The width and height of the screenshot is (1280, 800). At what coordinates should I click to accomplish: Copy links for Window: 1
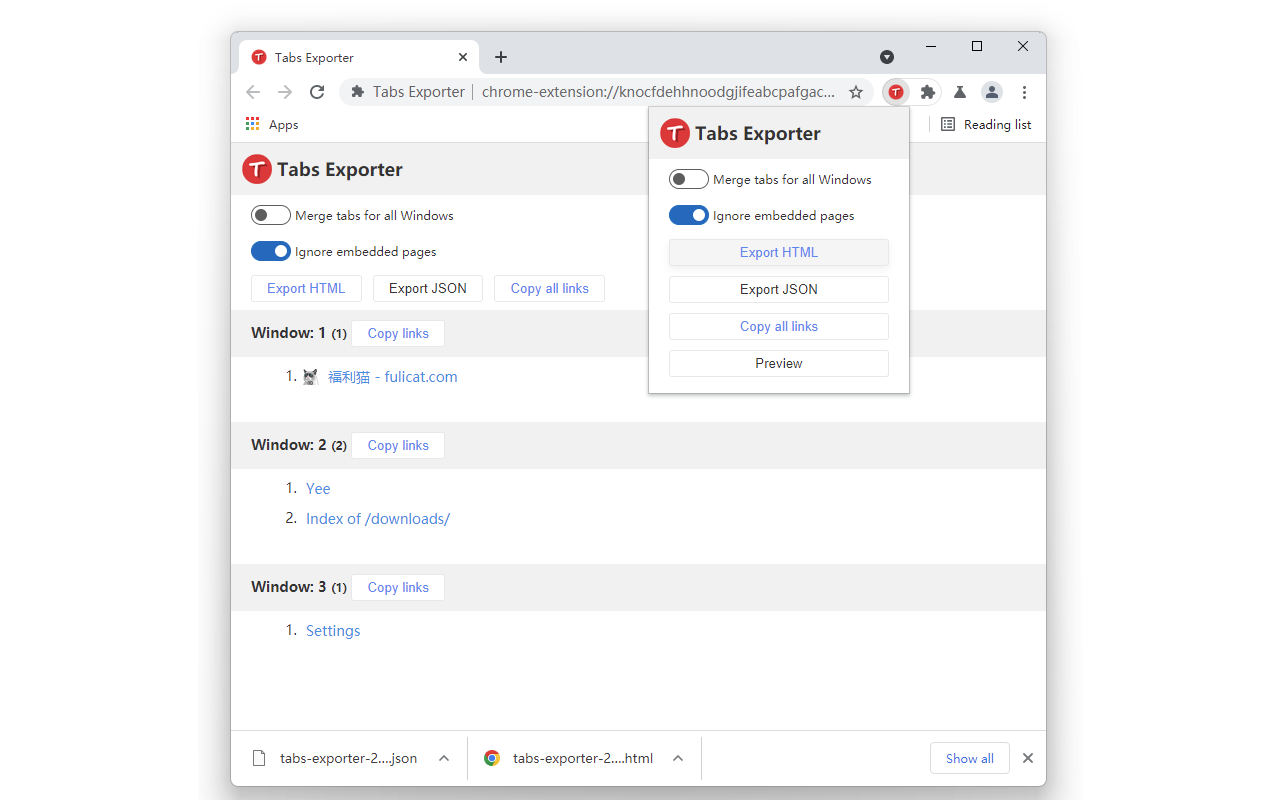coord(398,333)
